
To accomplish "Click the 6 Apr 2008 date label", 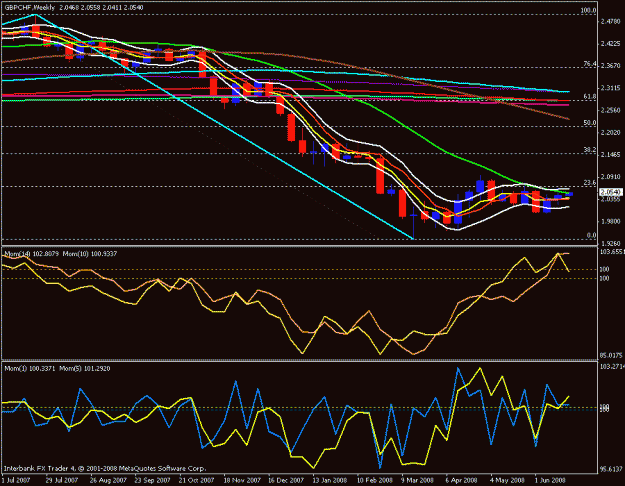I will click(x=462, y=480).
